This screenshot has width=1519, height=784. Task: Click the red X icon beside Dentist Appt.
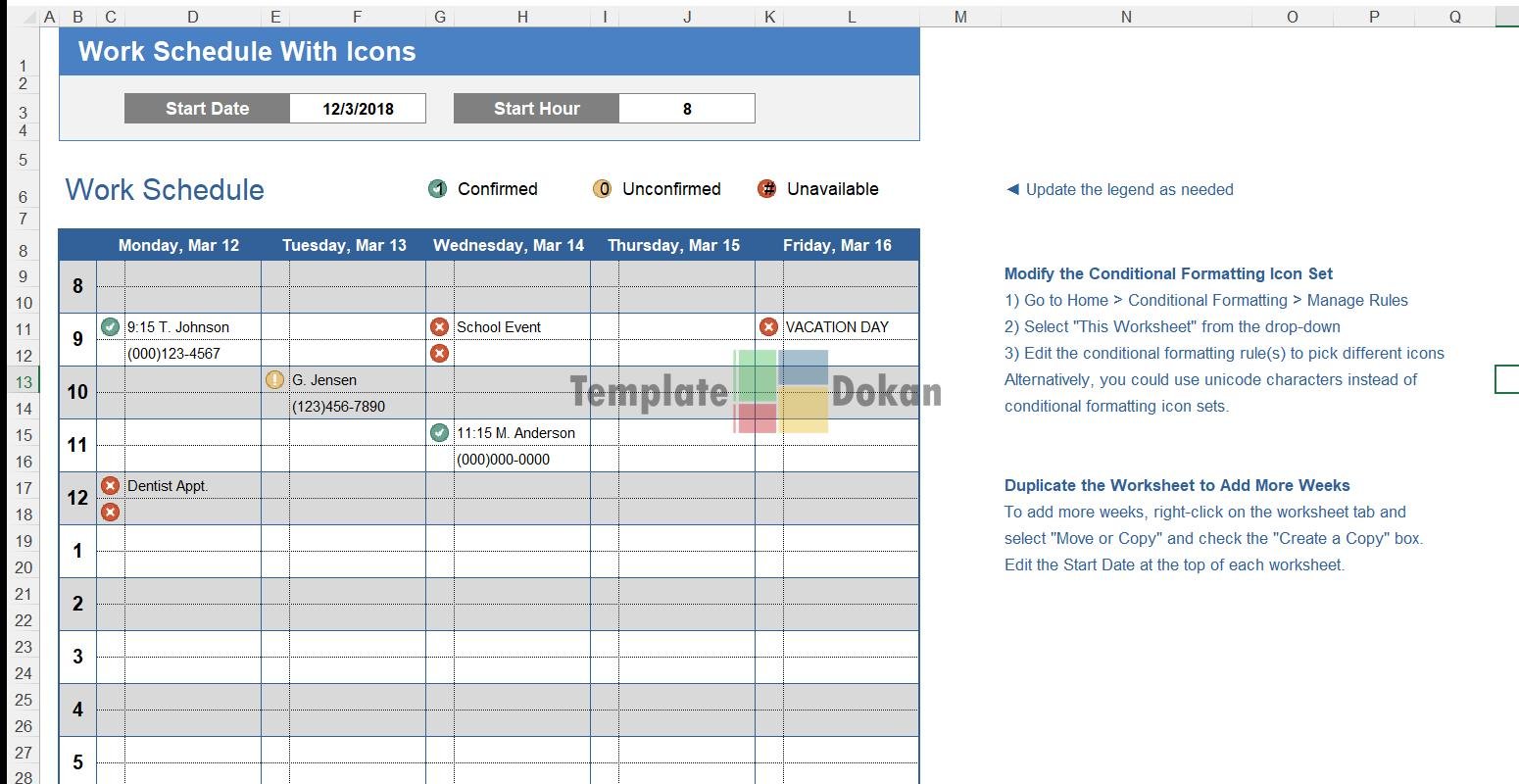pyautogui.click(x=111, y=486)
